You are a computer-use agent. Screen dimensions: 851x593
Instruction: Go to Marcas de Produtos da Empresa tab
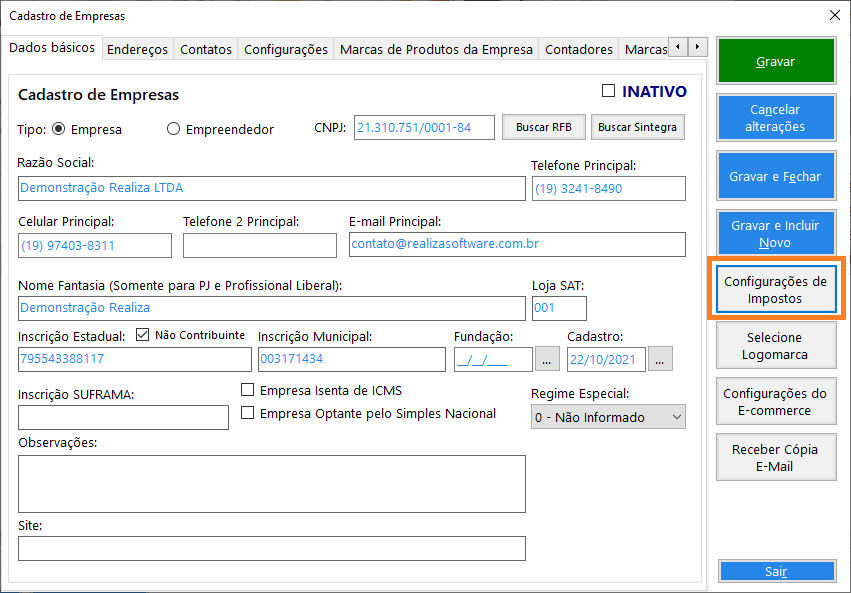[x=436, y=49]
